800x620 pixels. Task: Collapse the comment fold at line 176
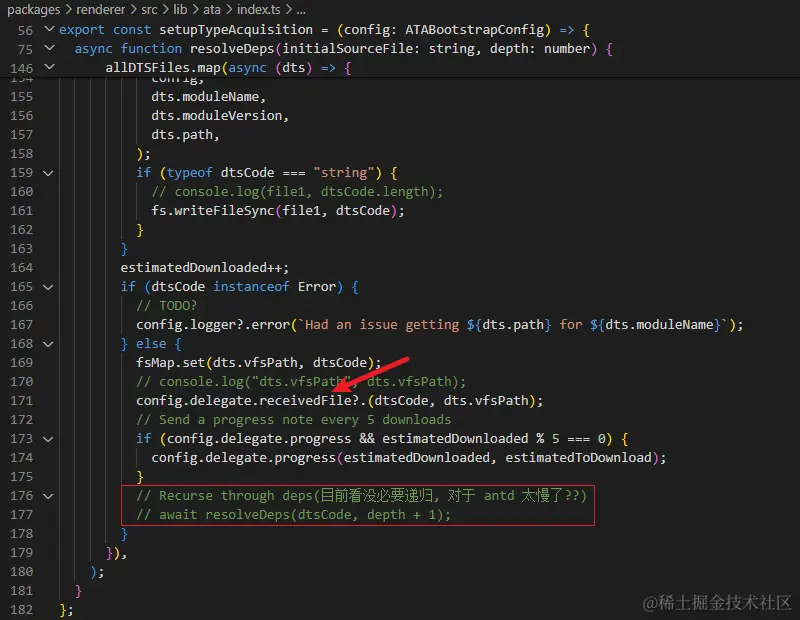pos(48,497)
